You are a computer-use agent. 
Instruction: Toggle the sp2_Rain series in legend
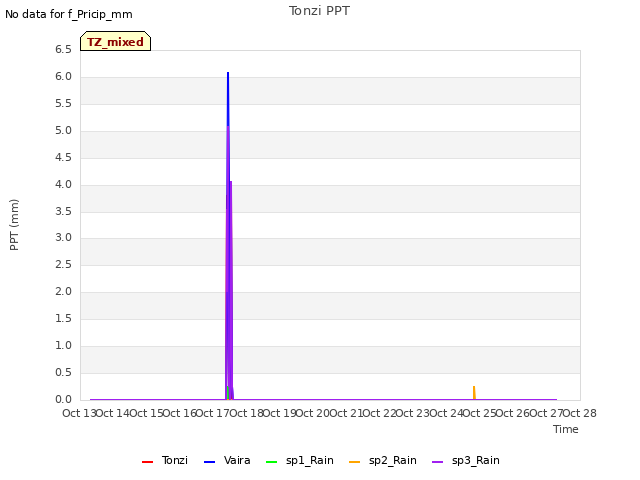click(383, 460)
